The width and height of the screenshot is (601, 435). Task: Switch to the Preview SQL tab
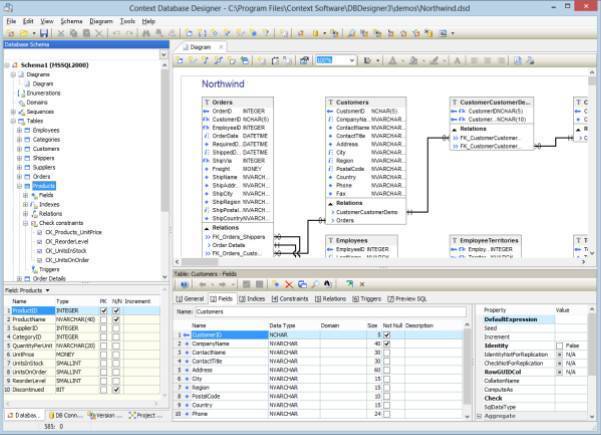click(x=407, y=299)
